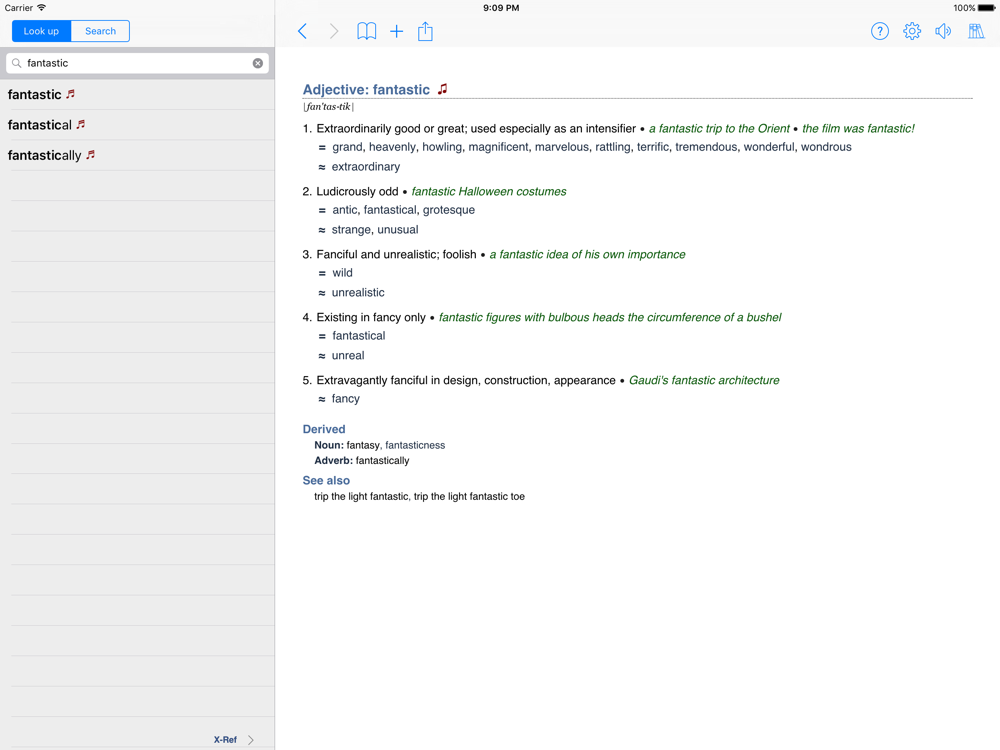Open the dictionary library books icon
The image size is (1000, 750).
(x=976, y=32)
